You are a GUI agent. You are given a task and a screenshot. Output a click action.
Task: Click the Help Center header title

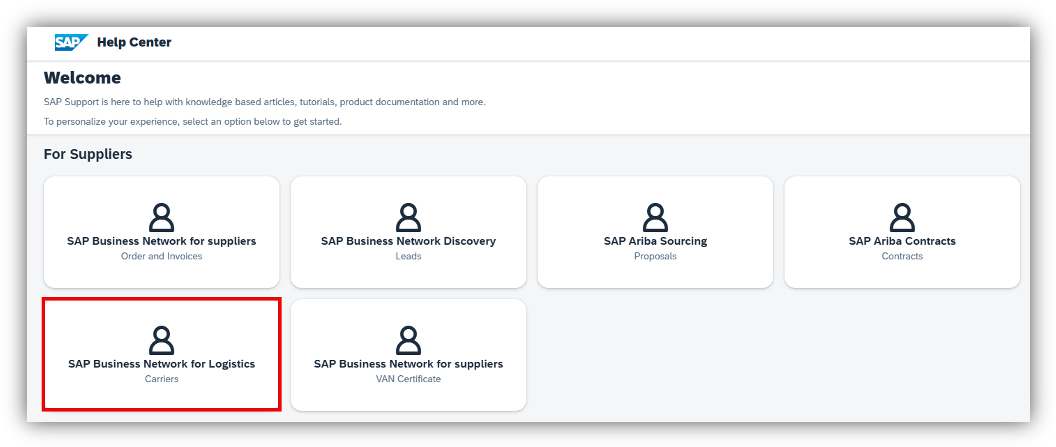click(134, 42)
